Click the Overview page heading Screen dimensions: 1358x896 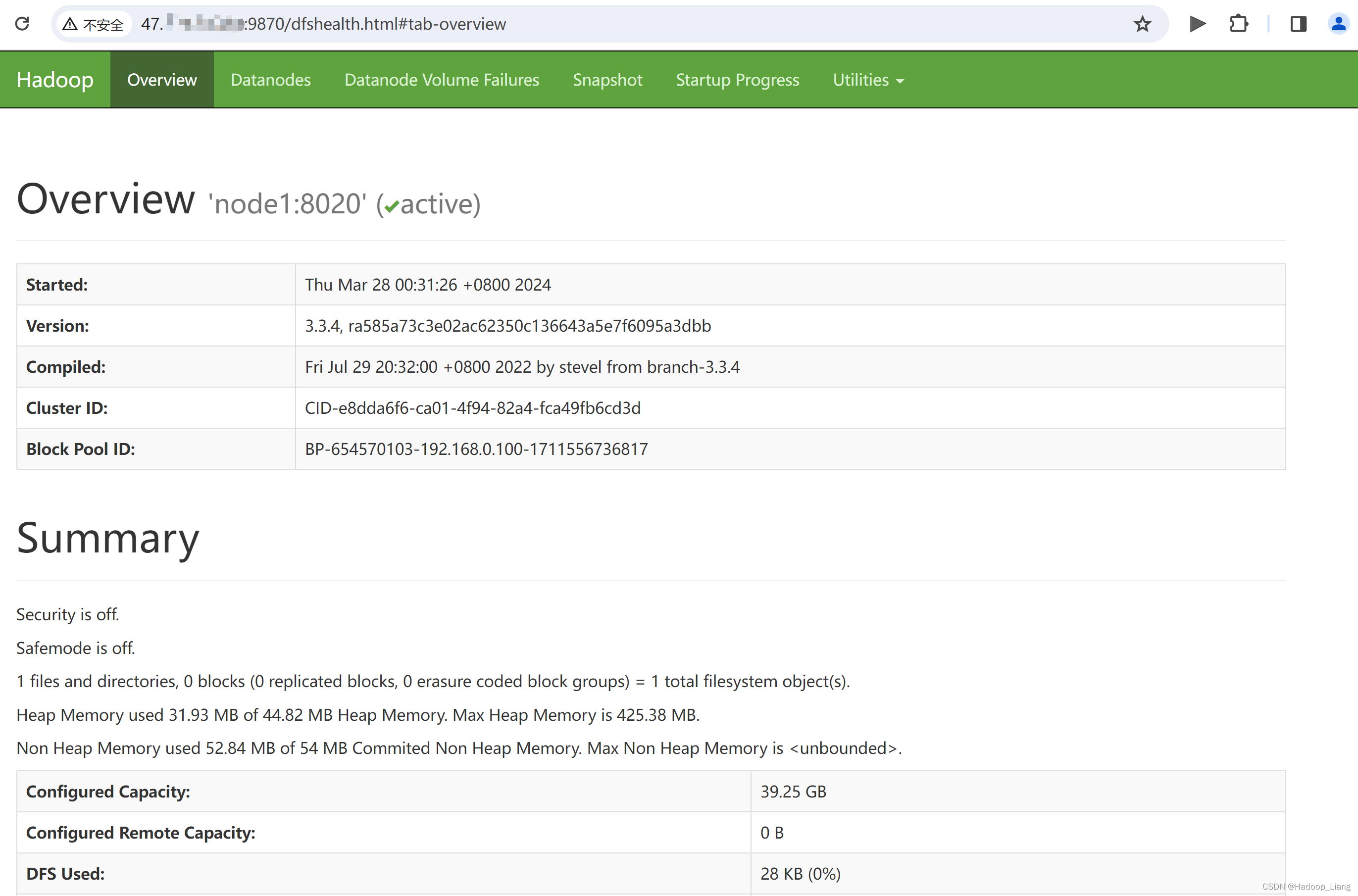[105, 199]
